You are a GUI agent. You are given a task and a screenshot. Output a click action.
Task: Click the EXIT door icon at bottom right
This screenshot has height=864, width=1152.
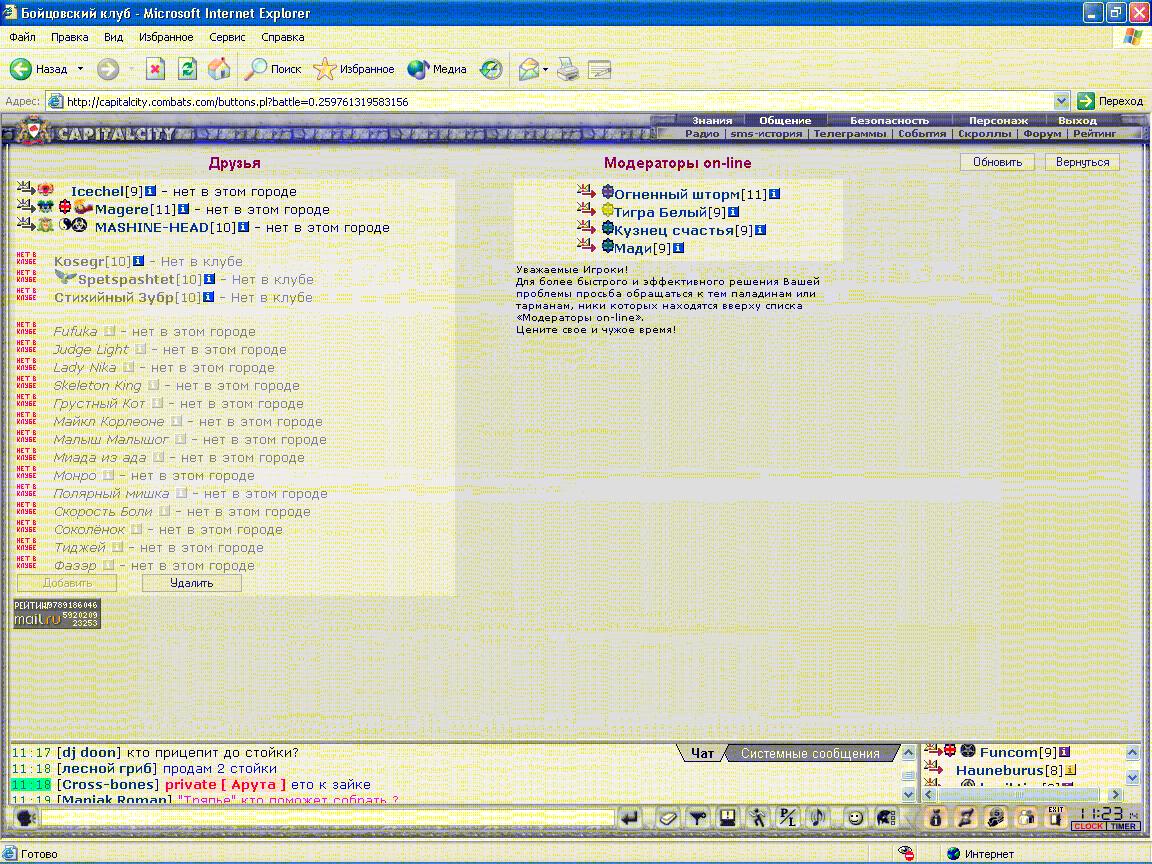[1056, 817]
